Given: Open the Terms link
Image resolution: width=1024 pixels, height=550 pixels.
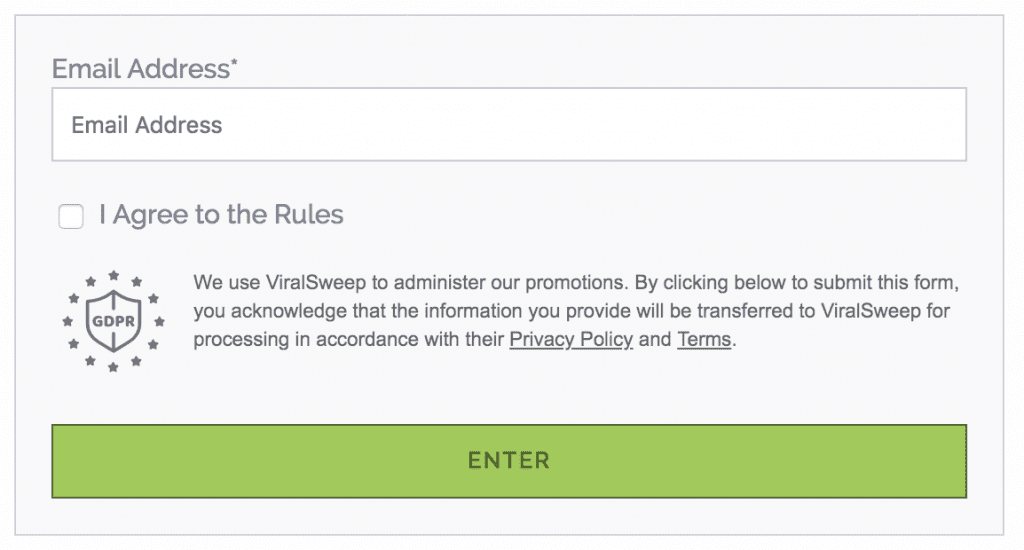Looking at the screenshot, I should pos(704,340).
